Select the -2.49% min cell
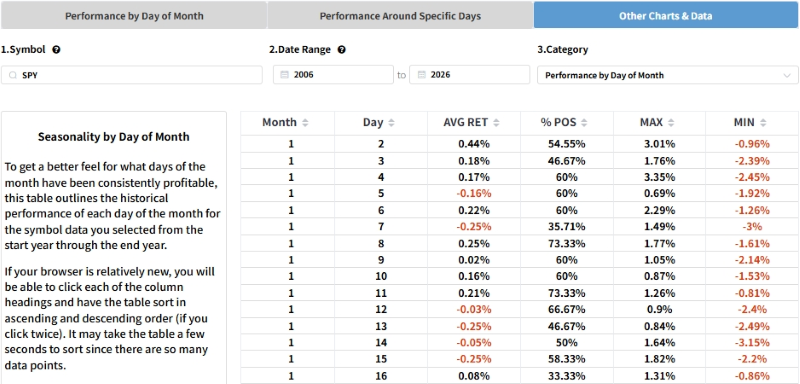Image resolution: width=800 pixels, height=384 pixels. click(x=752, y=326)
